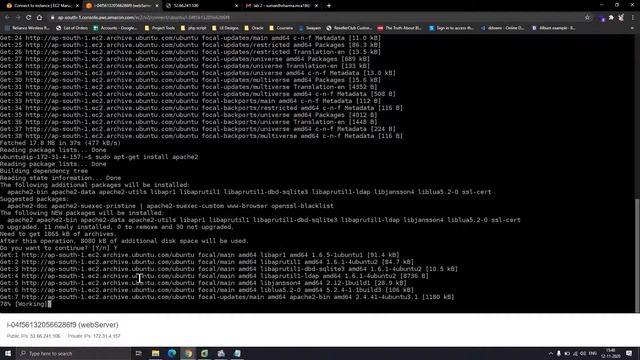Open the Reliance Wireless bookmark
The image size is (640, 360).
pos(27,28)
